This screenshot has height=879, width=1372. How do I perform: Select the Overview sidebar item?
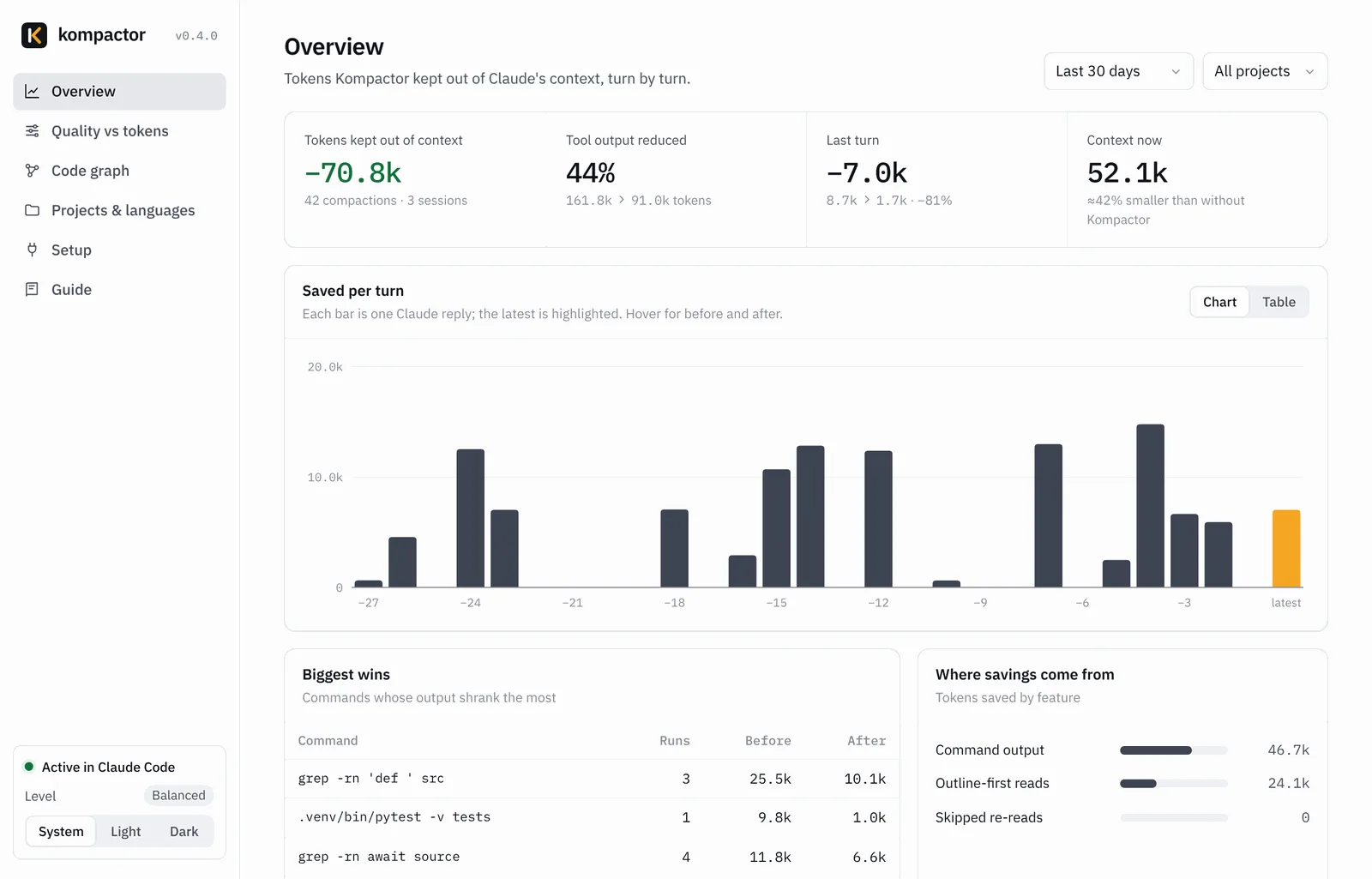click(x=119, y=92)
